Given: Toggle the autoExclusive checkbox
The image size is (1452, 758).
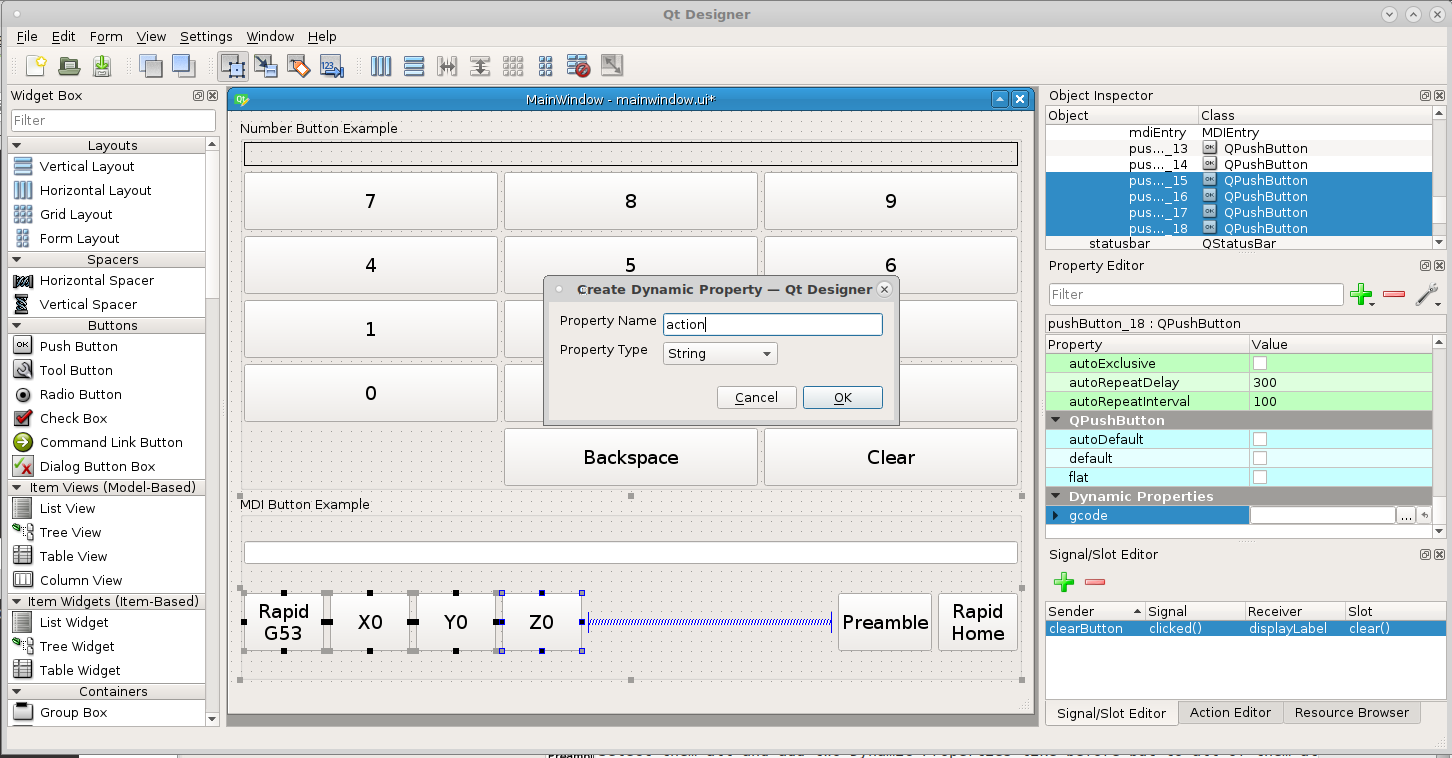Looking at the screenshot, I should [x=1260, y=363].
